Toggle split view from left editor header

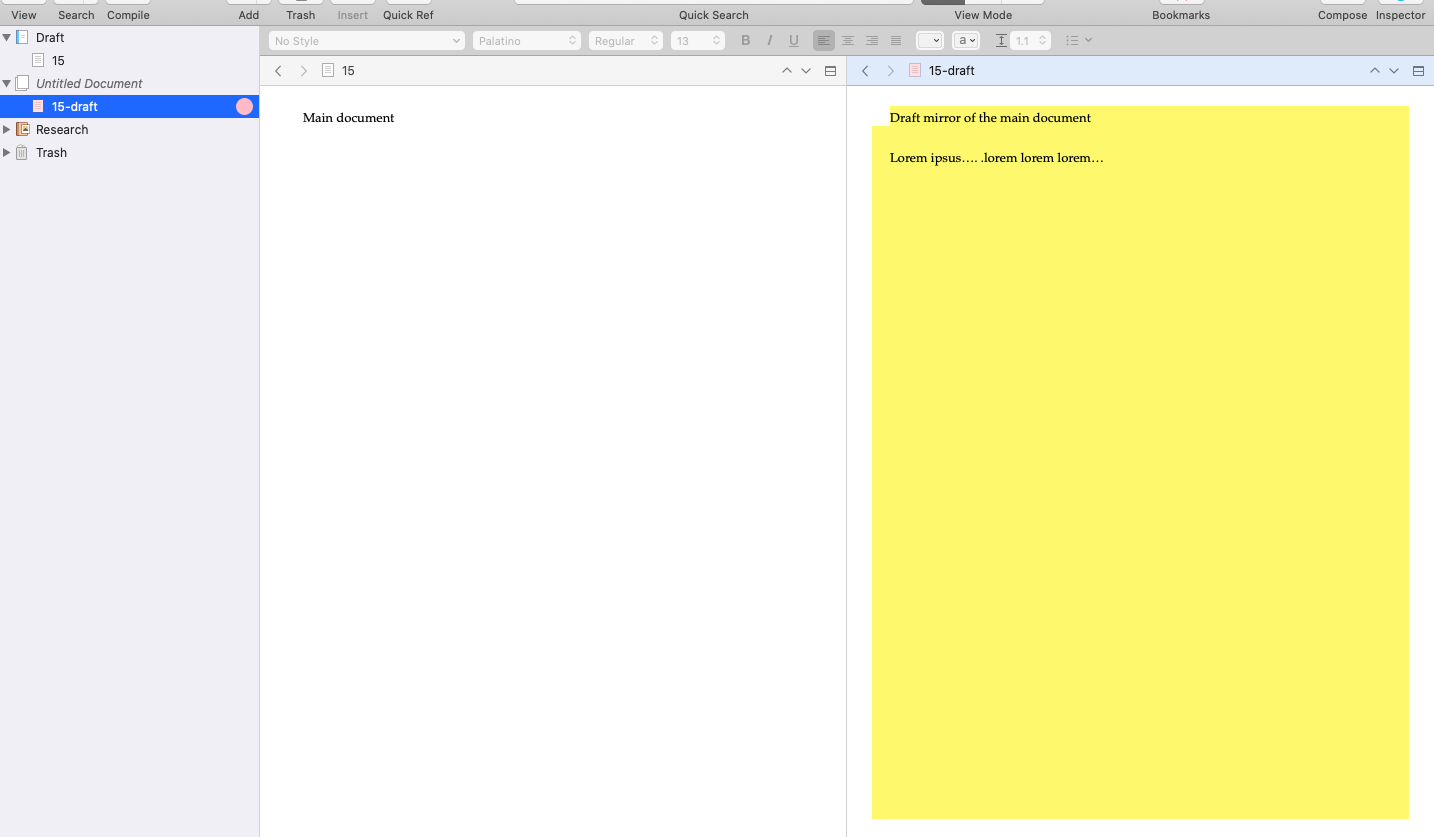(x=830, y=71)
